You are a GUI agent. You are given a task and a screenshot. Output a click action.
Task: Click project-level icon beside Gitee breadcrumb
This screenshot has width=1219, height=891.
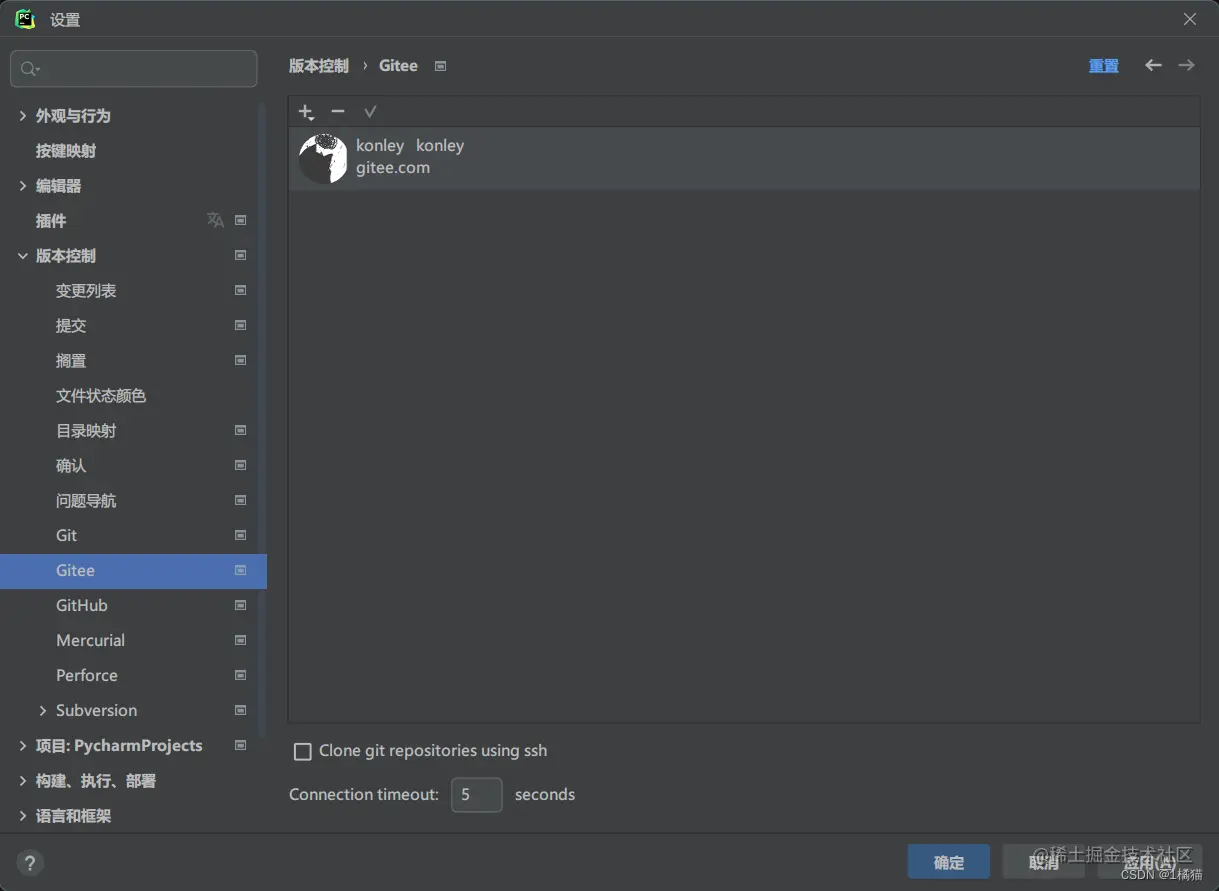[441, 66]
